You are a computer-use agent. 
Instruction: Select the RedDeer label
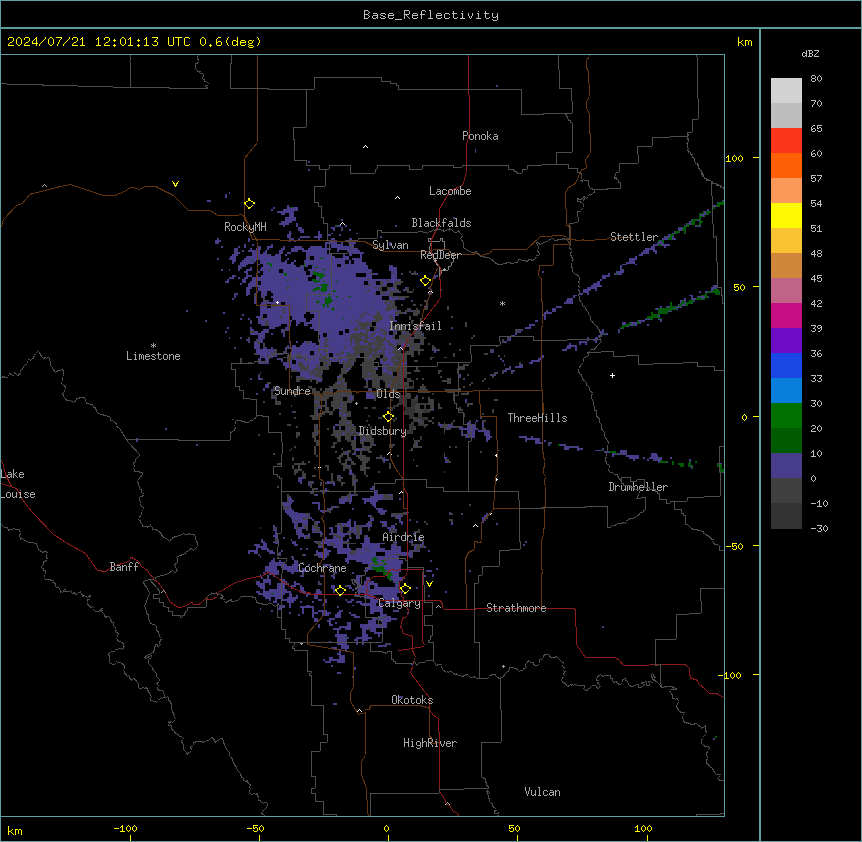(x=440, y=255)
